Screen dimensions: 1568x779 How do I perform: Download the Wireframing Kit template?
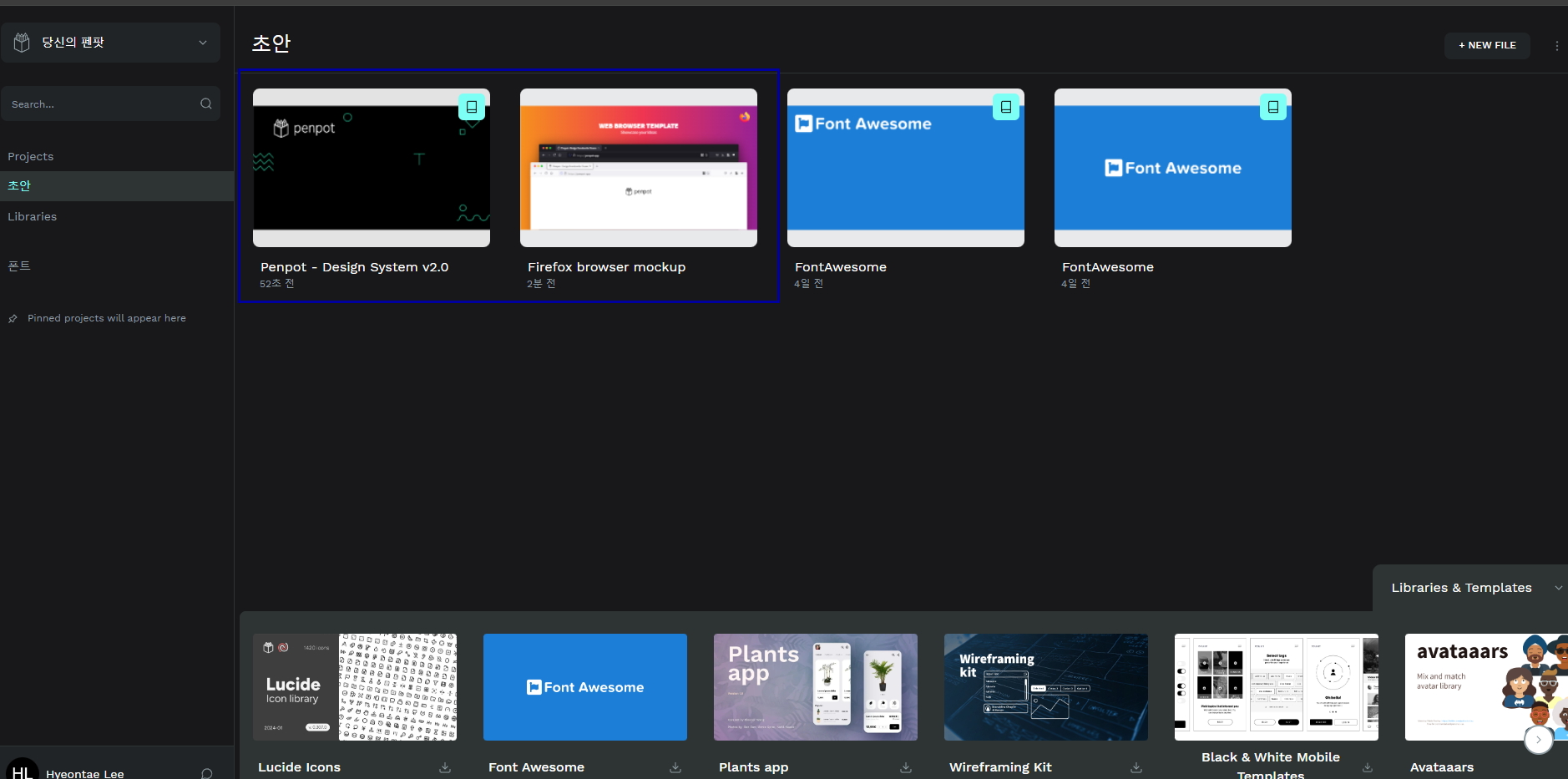[x=1136, y=767]
